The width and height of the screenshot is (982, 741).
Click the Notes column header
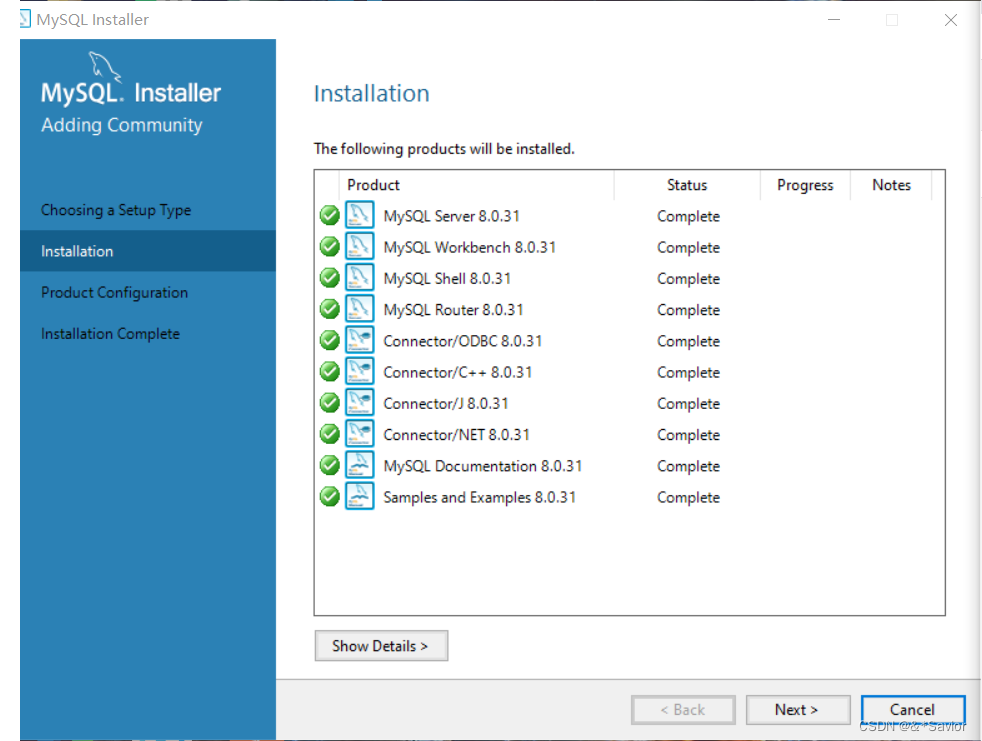pyautogui.click(x=891, y=185)
